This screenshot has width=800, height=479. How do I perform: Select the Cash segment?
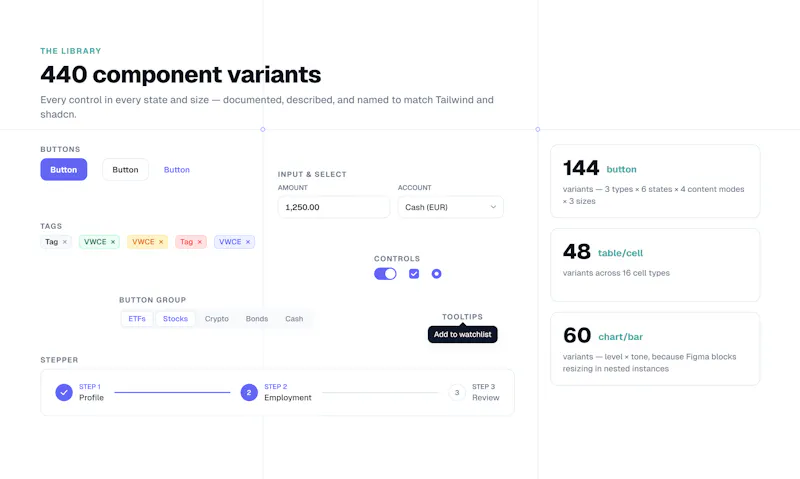pos(294,319)
